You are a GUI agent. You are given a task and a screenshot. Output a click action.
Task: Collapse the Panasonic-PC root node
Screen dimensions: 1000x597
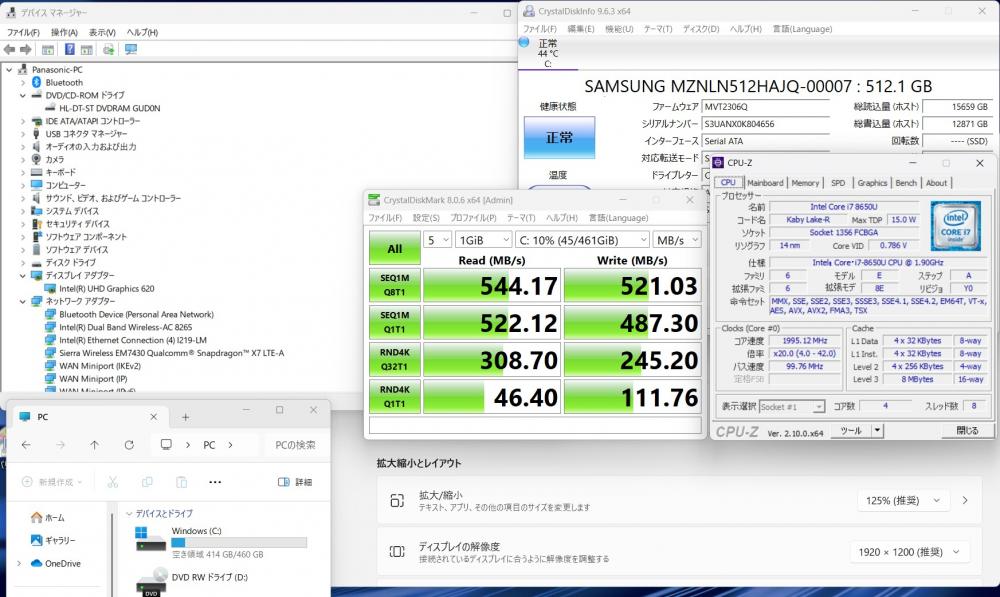click(x=9, y=70)
